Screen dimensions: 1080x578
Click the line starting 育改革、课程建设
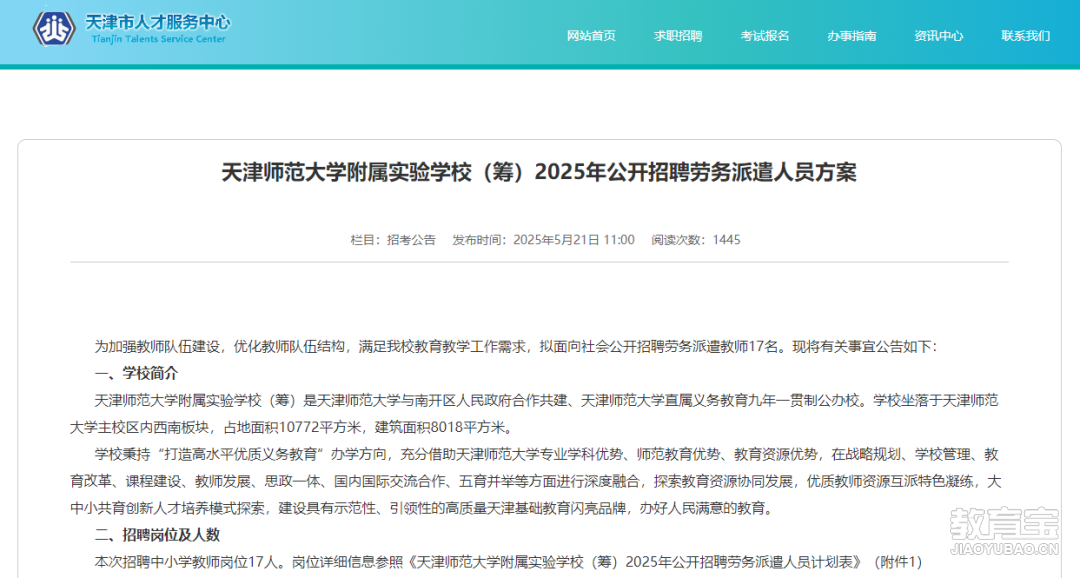pyautogui.click(x=536, y=481)
